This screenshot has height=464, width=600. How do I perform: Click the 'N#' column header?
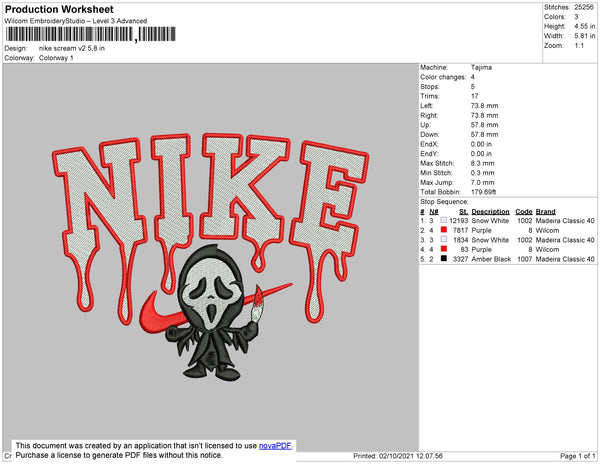coord(434,212)
